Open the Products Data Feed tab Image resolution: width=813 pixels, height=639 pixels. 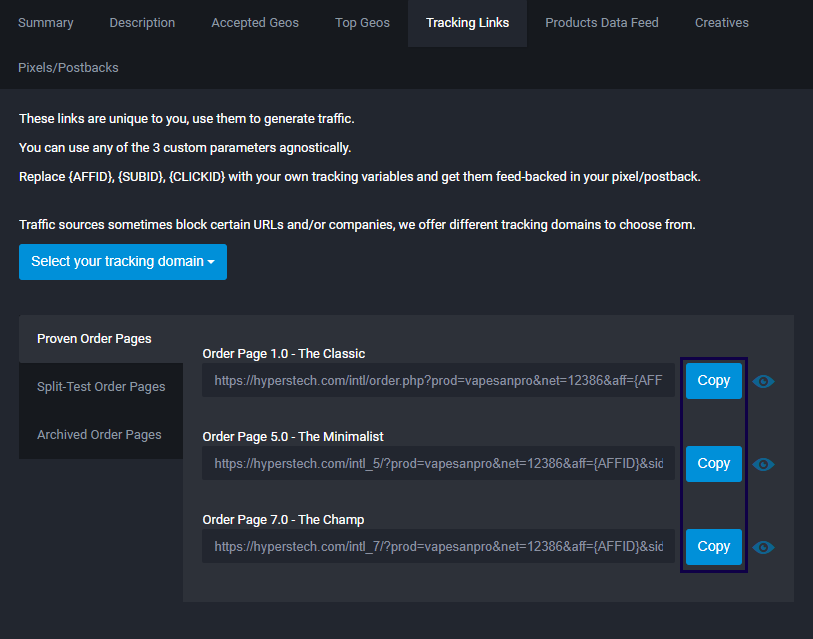(x=601, y=23)
